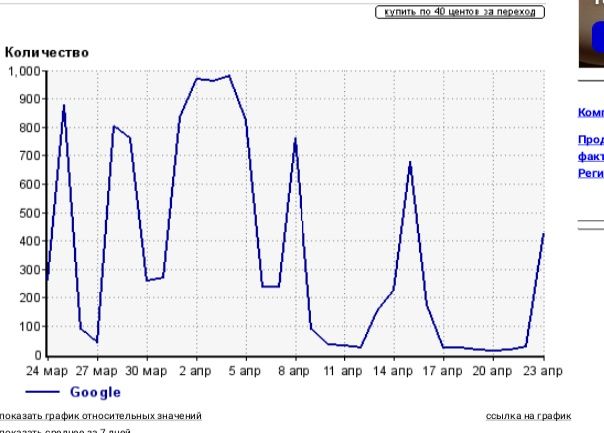Click the '900' y-axis label
Image resolution: width=604 pixels, height=433 pixels.
click(x=30, y=99)
